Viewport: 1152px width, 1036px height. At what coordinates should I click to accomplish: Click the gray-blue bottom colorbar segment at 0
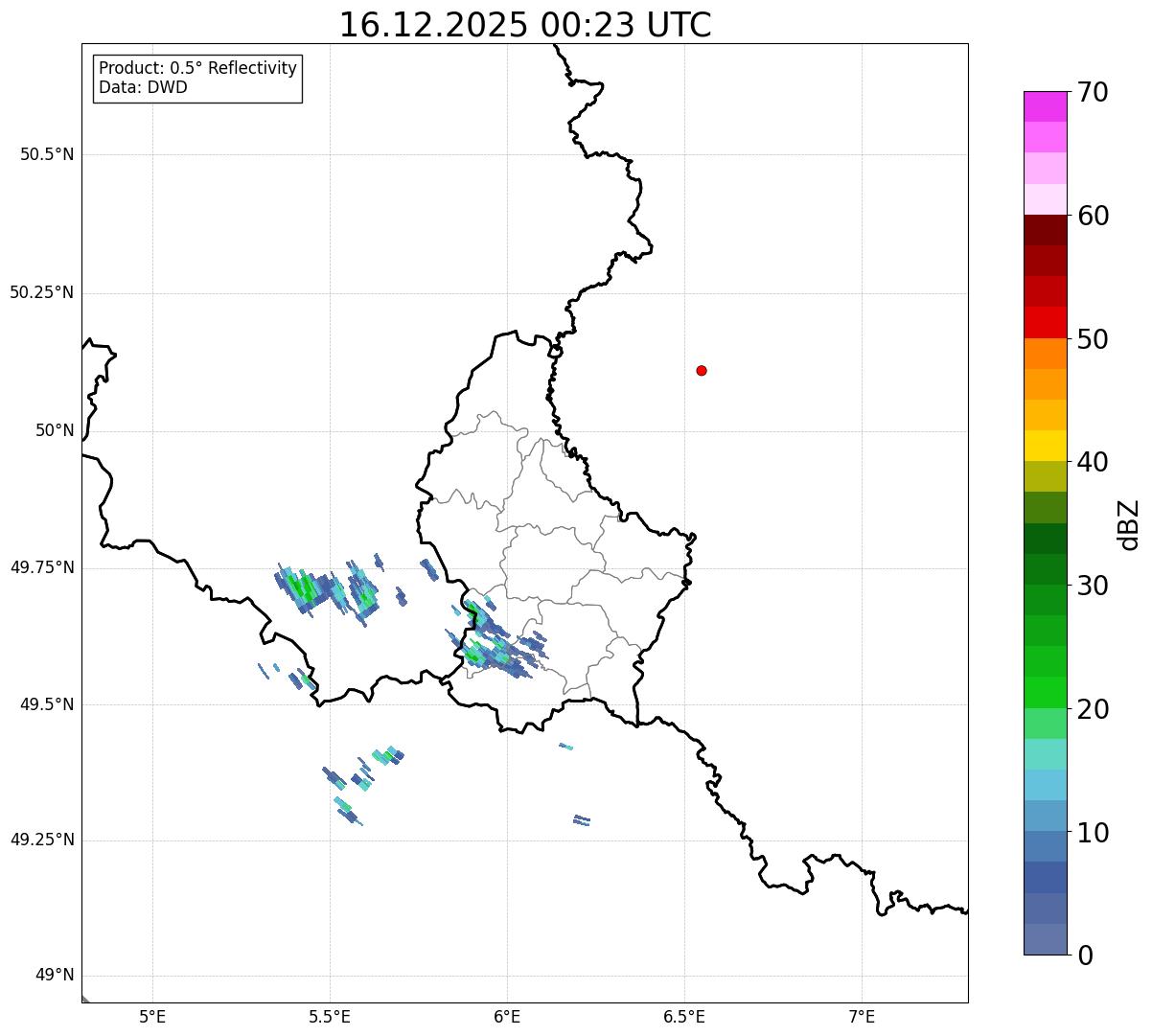pos(1045,939)
